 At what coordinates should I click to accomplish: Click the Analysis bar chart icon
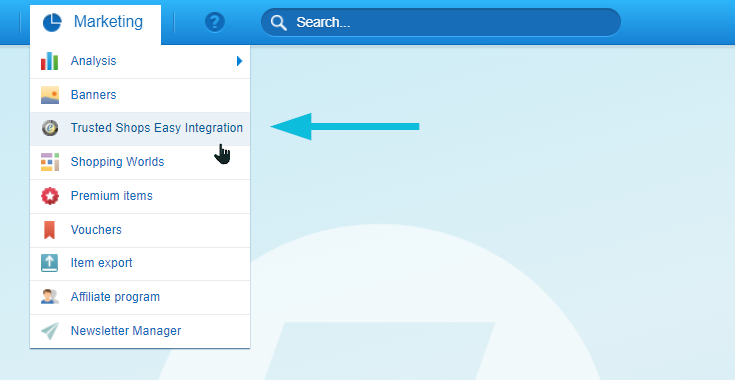(x=49, y=61)
